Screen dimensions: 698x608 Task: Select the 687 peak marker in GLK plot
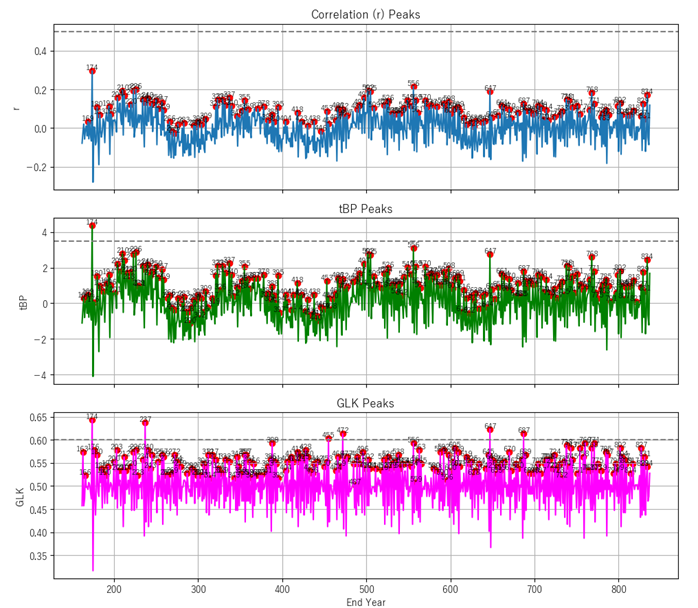(x=524, y=434)
